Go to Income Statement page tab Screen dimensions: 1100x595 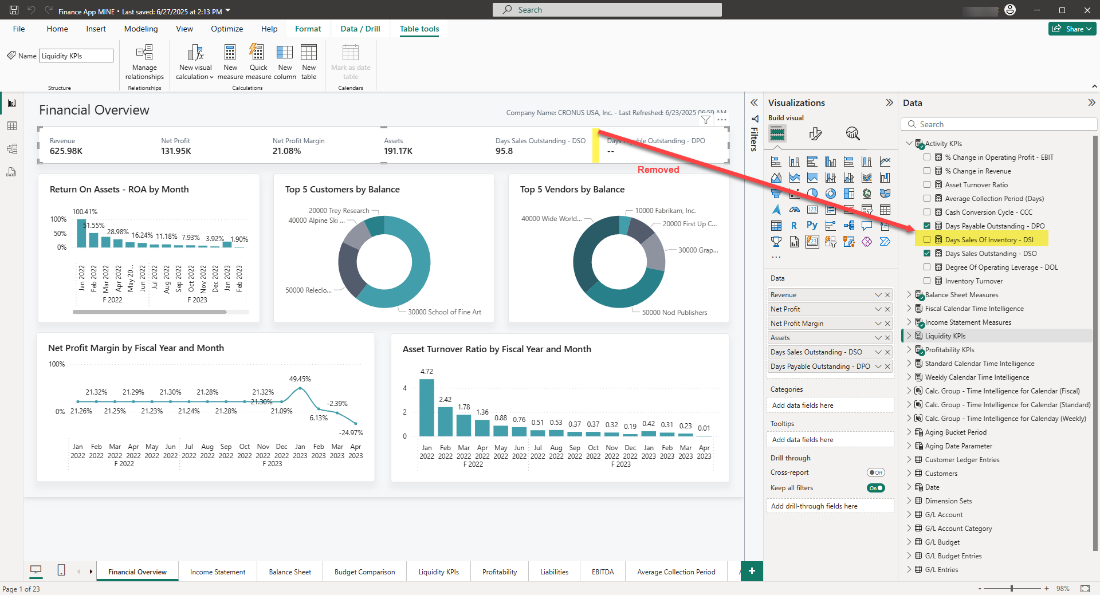[217, 572]
